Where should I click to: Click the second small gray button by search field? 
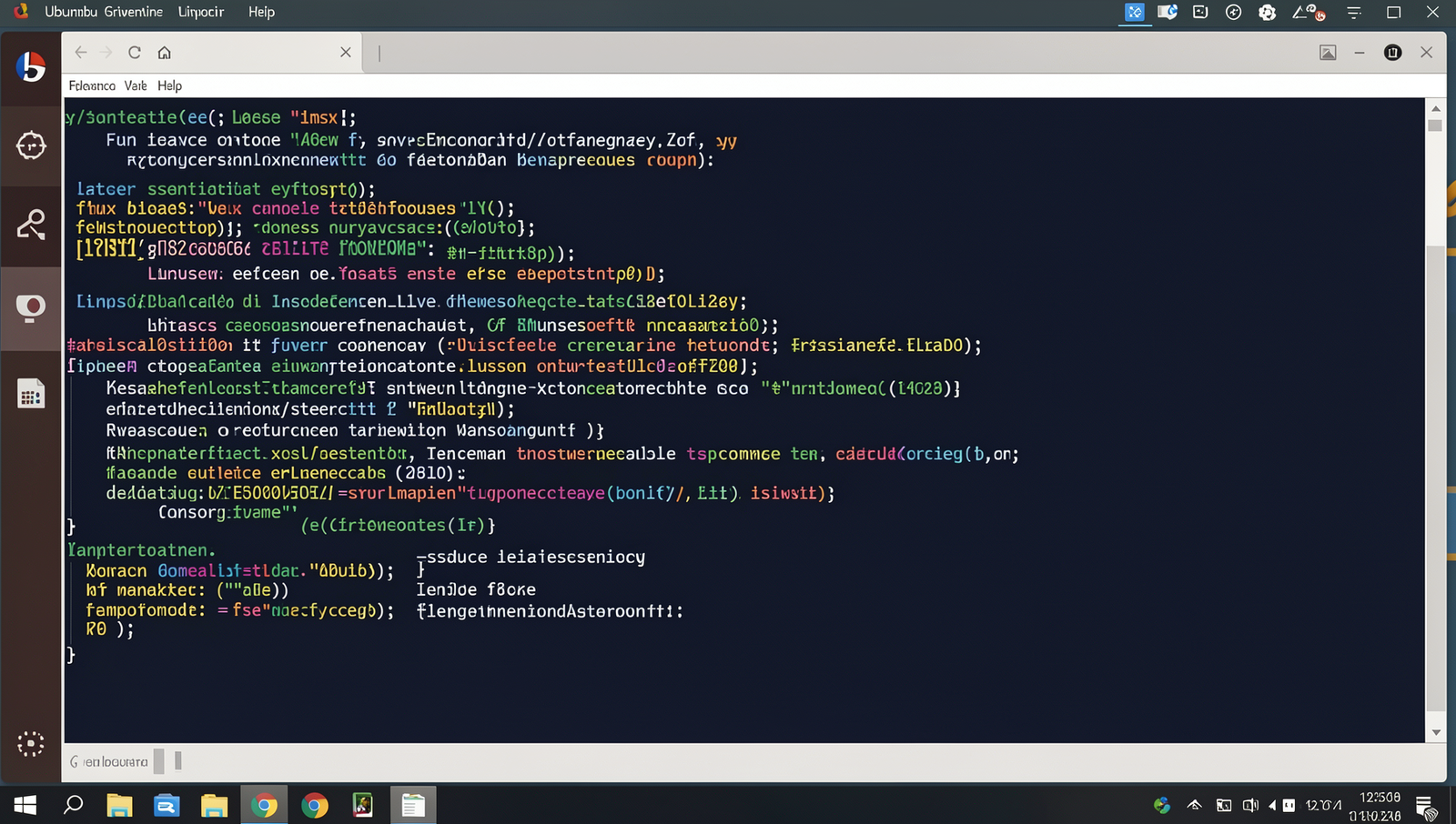(x=178, y=760)
